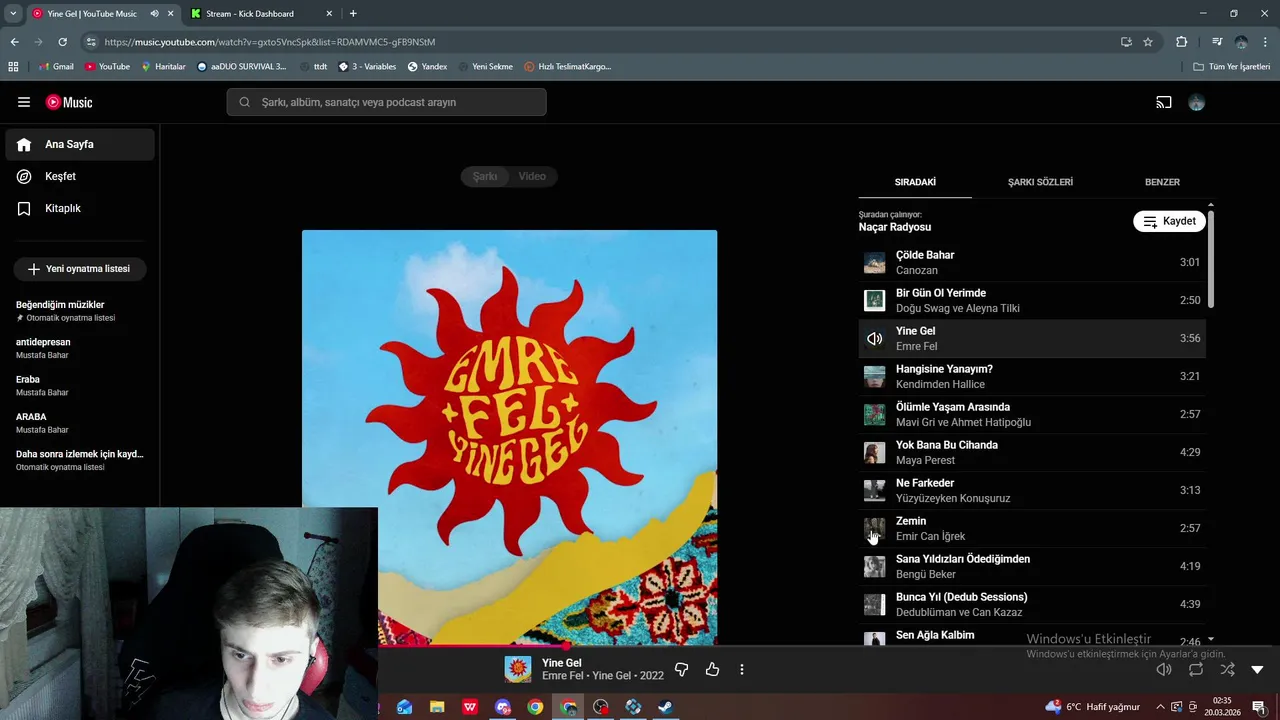Open the ARABA playlist

click(80, 423)
